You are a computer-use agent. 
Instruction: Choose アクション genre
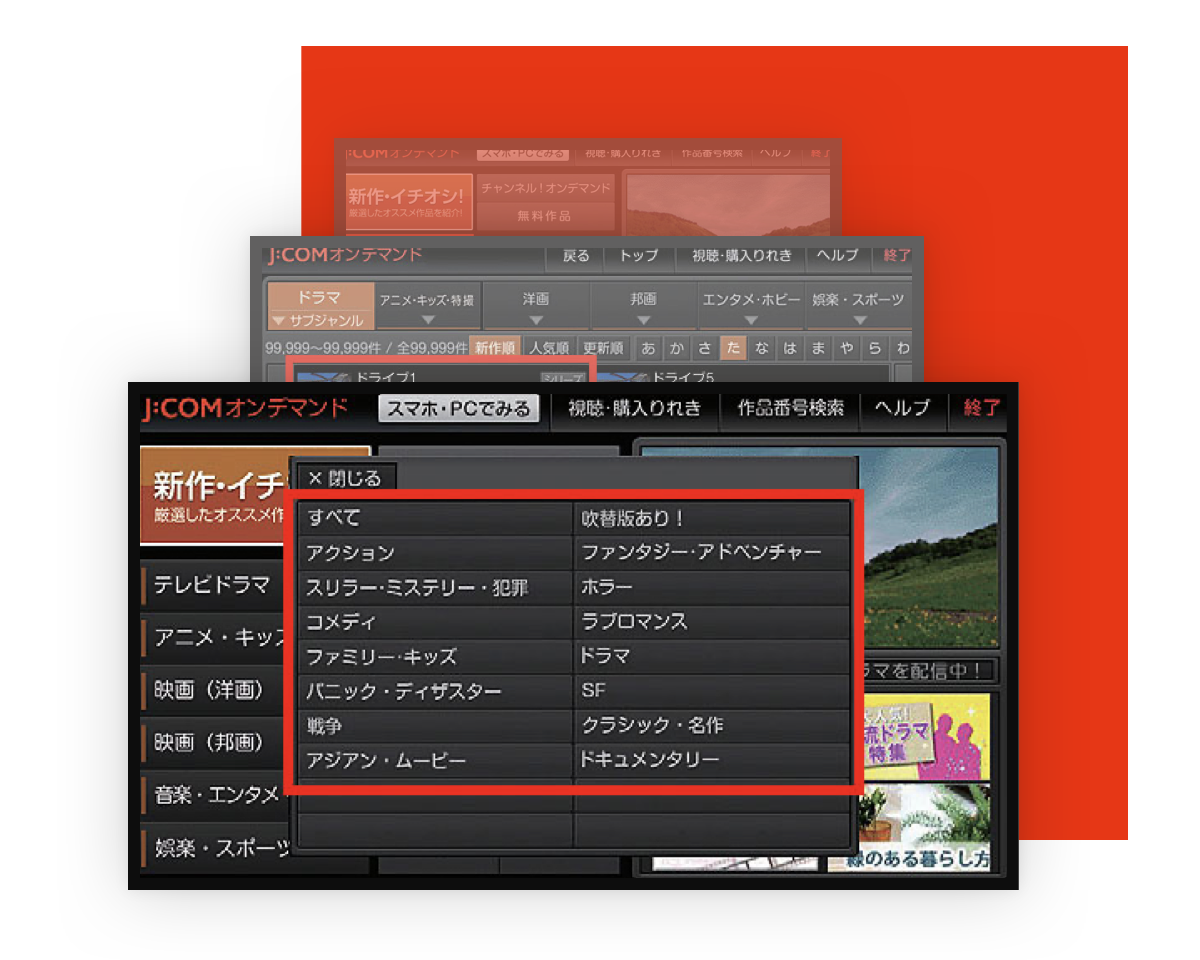click(435, 553)
